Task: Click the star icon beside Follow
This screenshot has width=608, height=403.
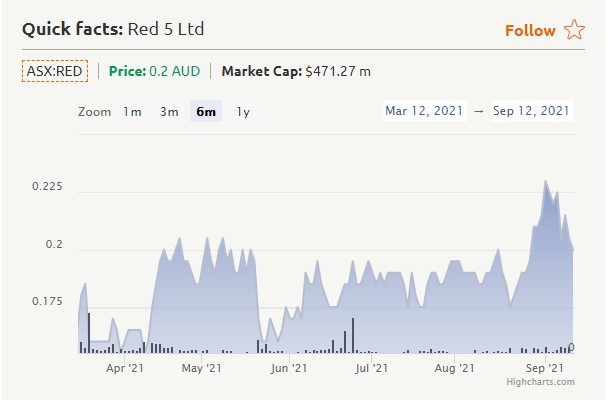Action: click(x=574, y=30)
